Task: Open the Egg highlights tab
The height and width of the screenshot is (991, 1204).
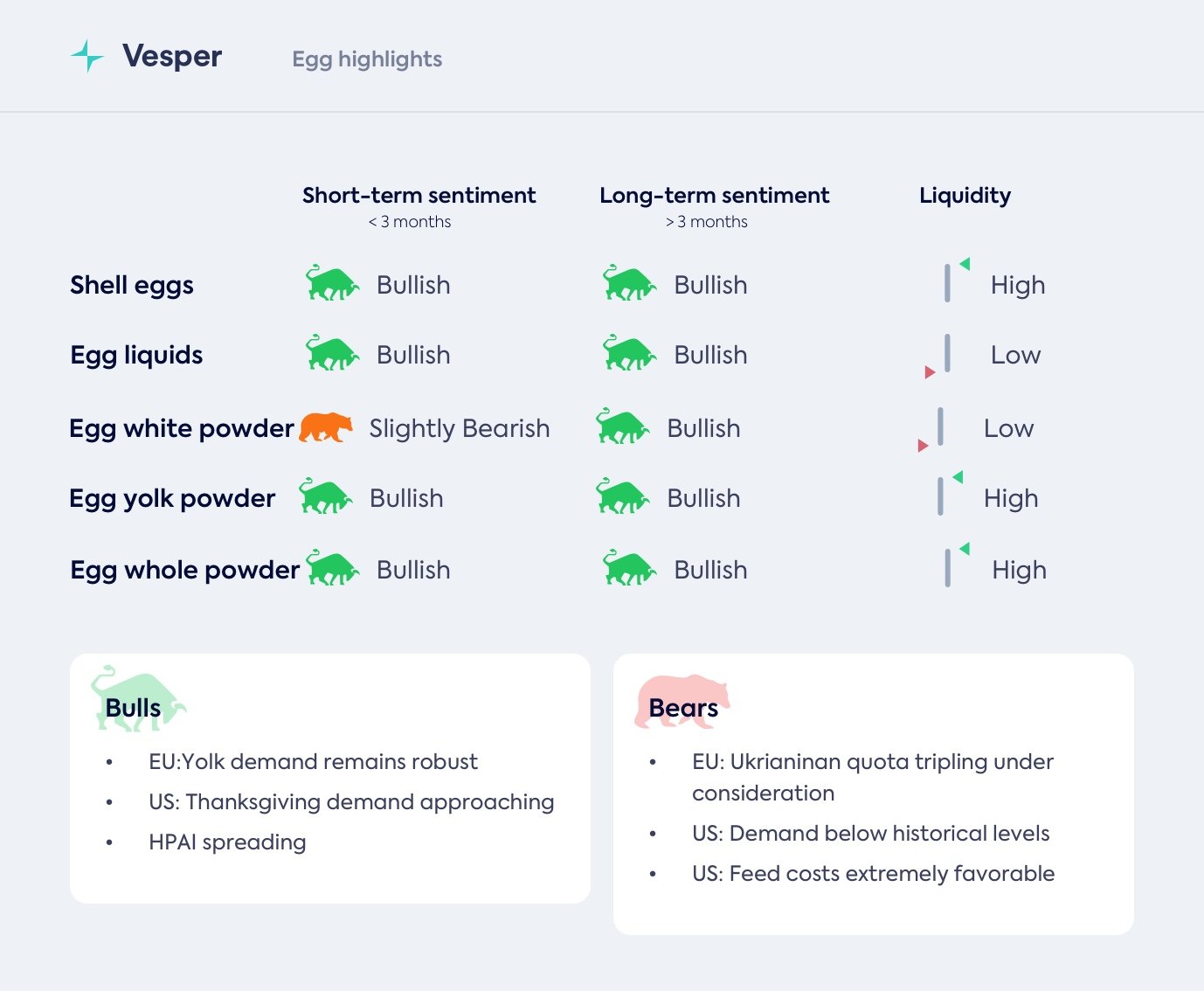Action: click(367, 59)
